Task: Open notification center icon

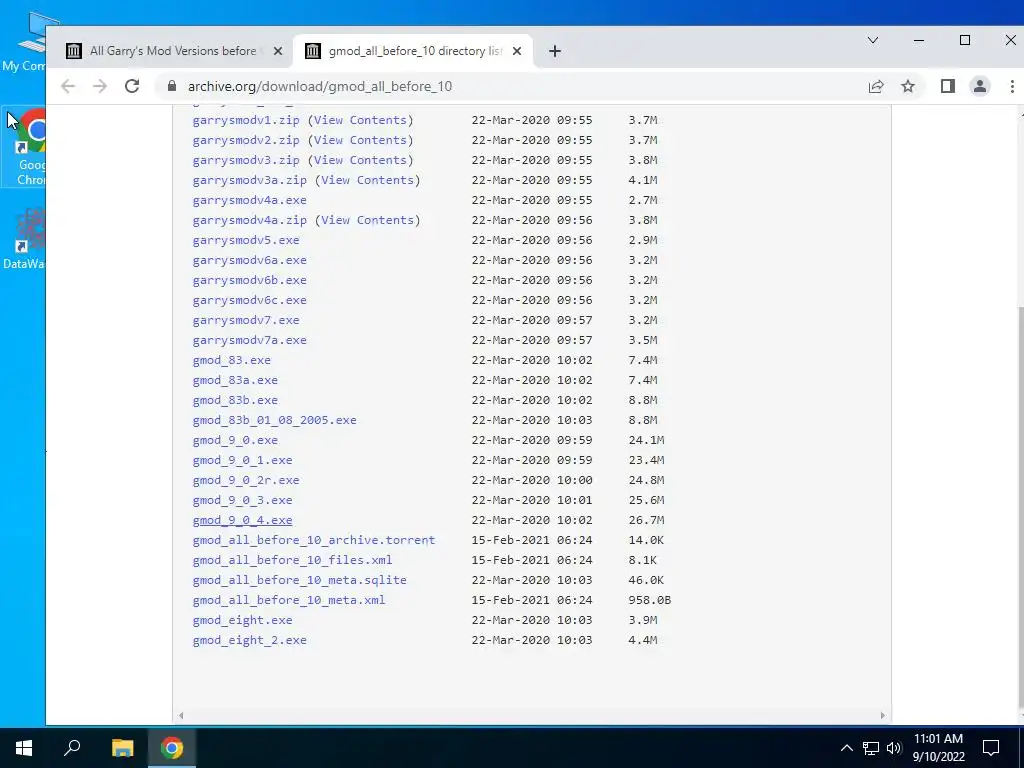Action: (x=991, y=748)
